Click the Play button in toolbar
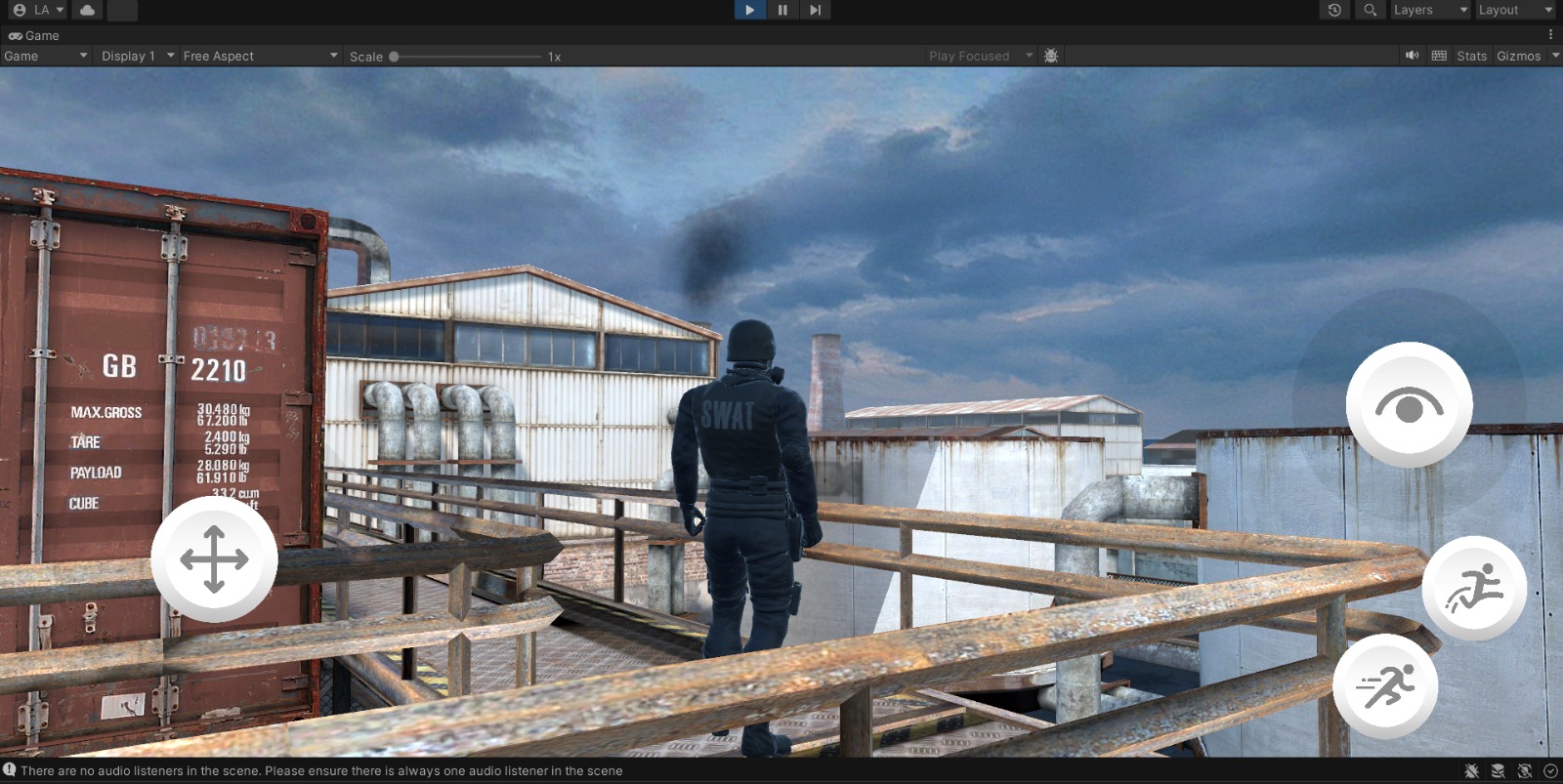Viewport: 1563px width, 784px height. [x=749, y=10]
